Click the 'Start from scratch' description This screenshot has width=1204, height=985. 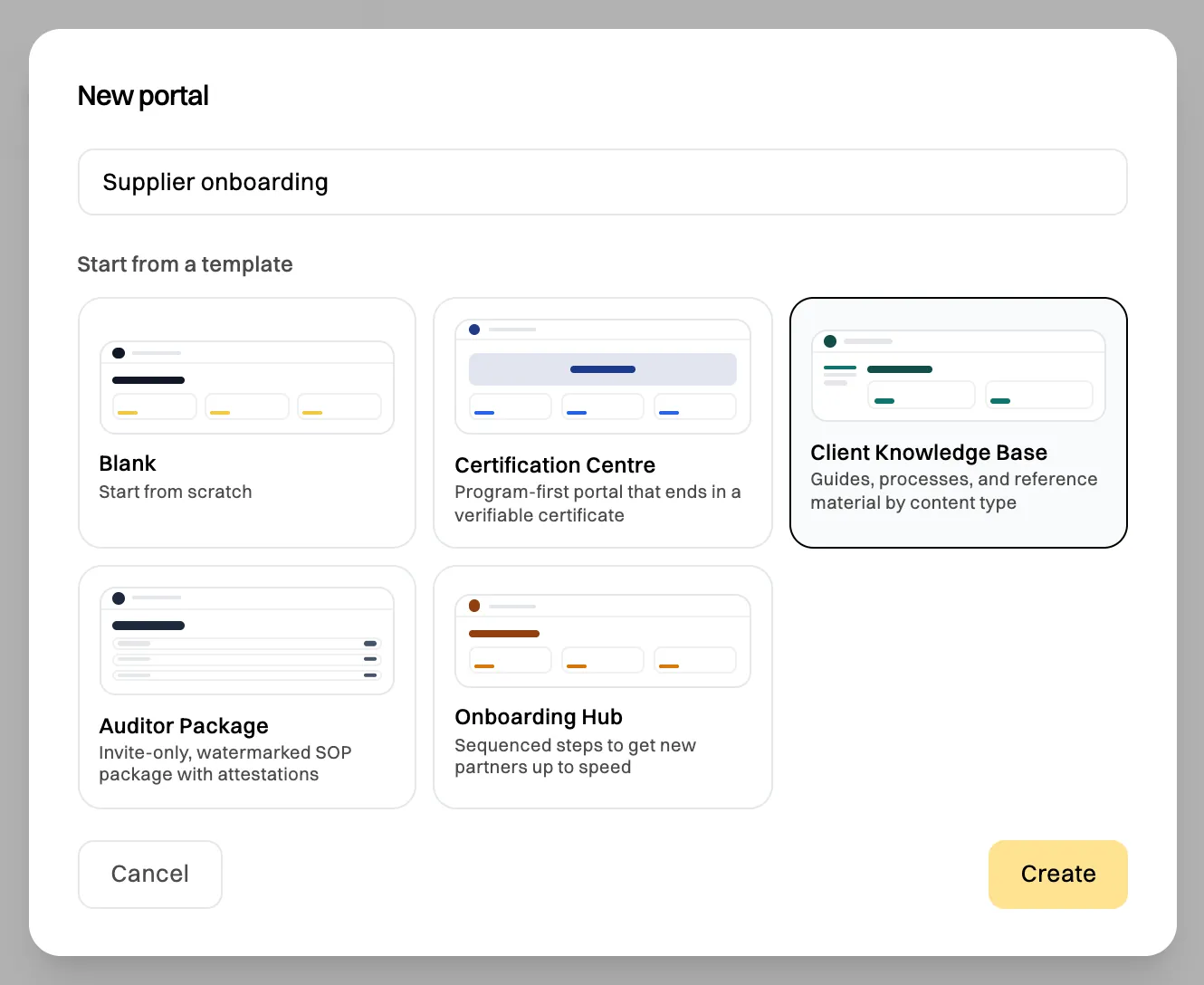[176, 492]
